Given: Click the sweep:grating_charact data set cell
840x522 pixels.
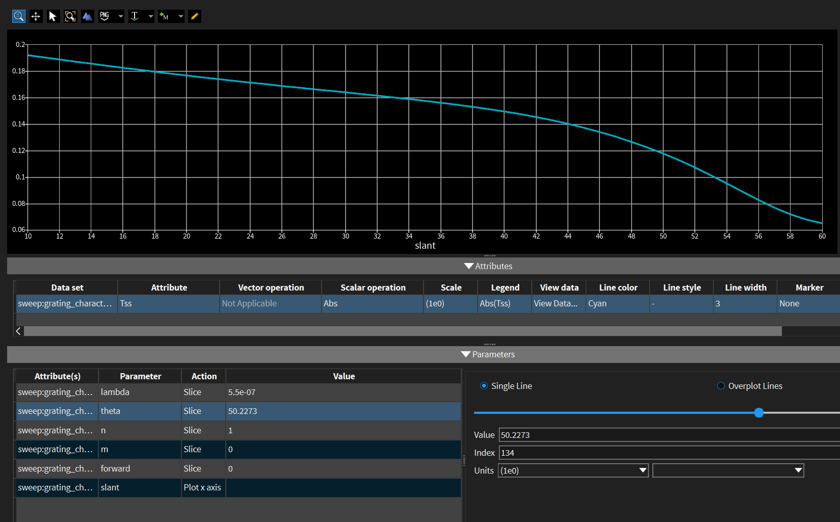Looking at the screenshot, I should coord(66,303).
